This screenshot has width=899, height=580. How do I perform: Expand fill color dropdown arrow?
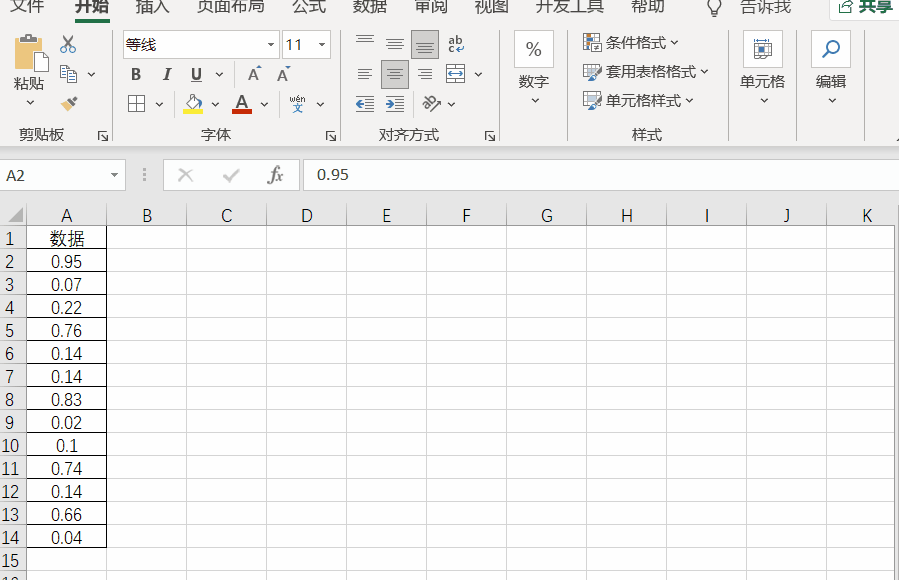click(215, 104)
